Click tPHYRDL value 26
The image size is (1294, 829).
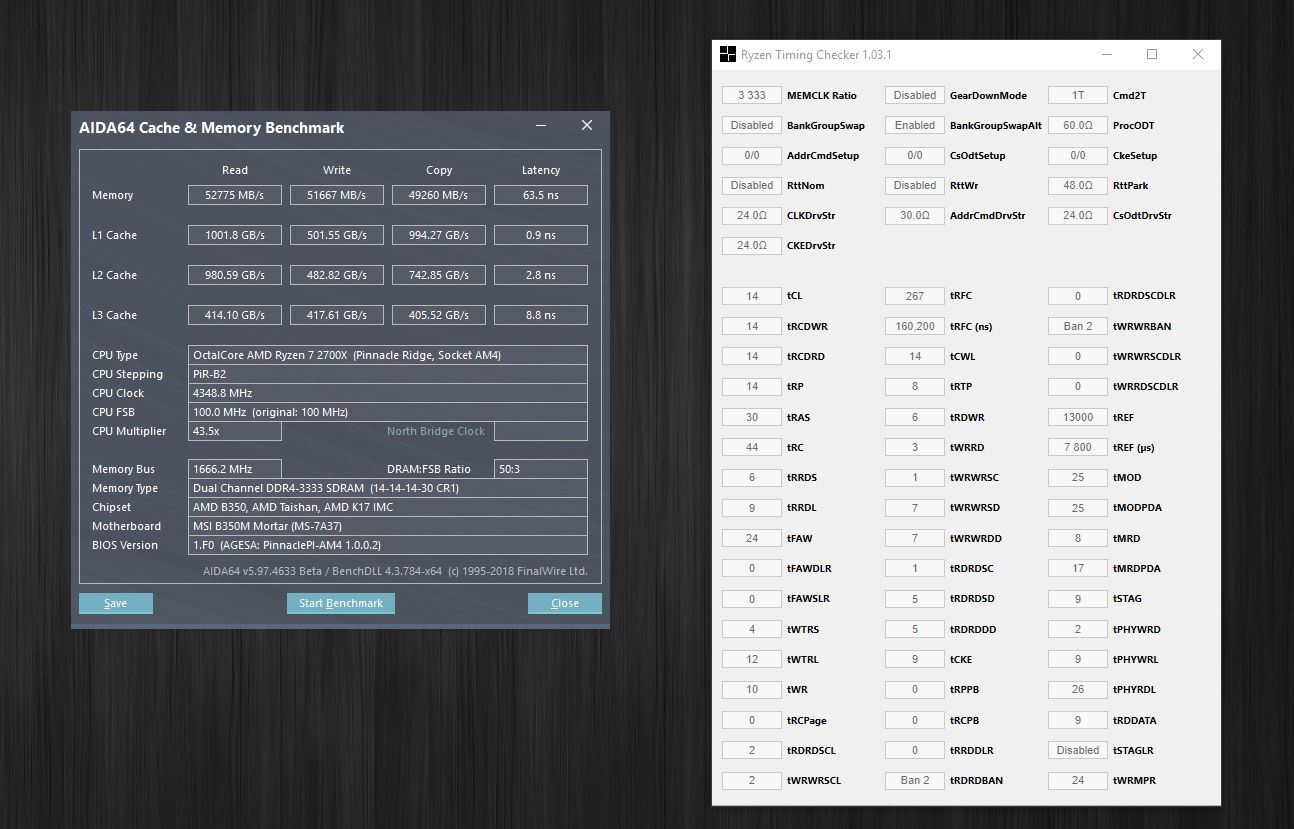[x=1078, y=689]
